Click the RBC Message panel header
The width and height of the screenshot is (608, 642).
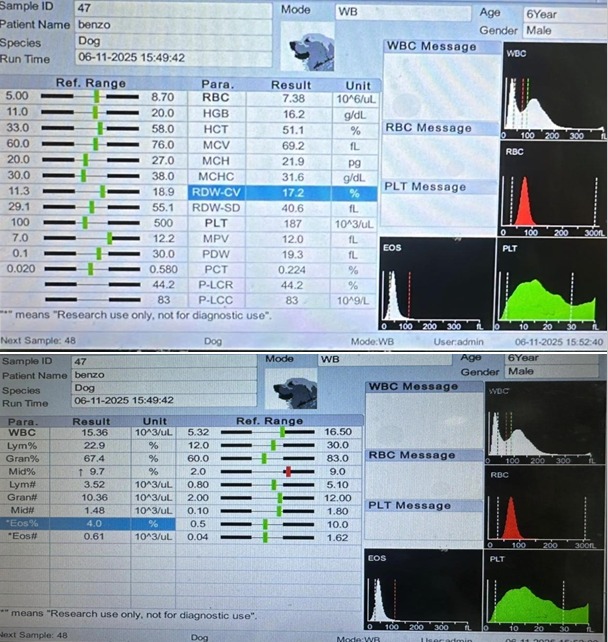click(x=428, y=128)
